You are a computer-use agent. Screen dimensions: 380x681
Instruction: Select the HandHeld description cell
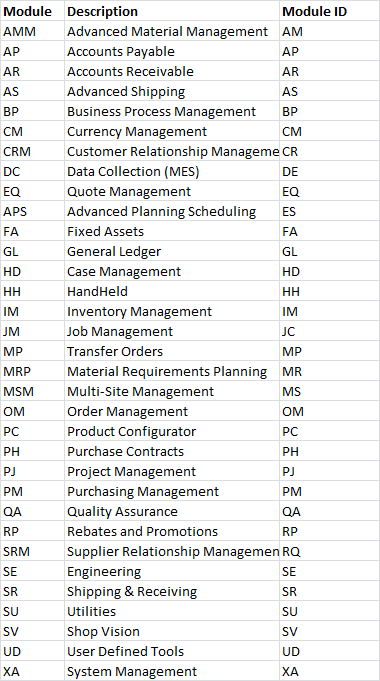[172, 291]
